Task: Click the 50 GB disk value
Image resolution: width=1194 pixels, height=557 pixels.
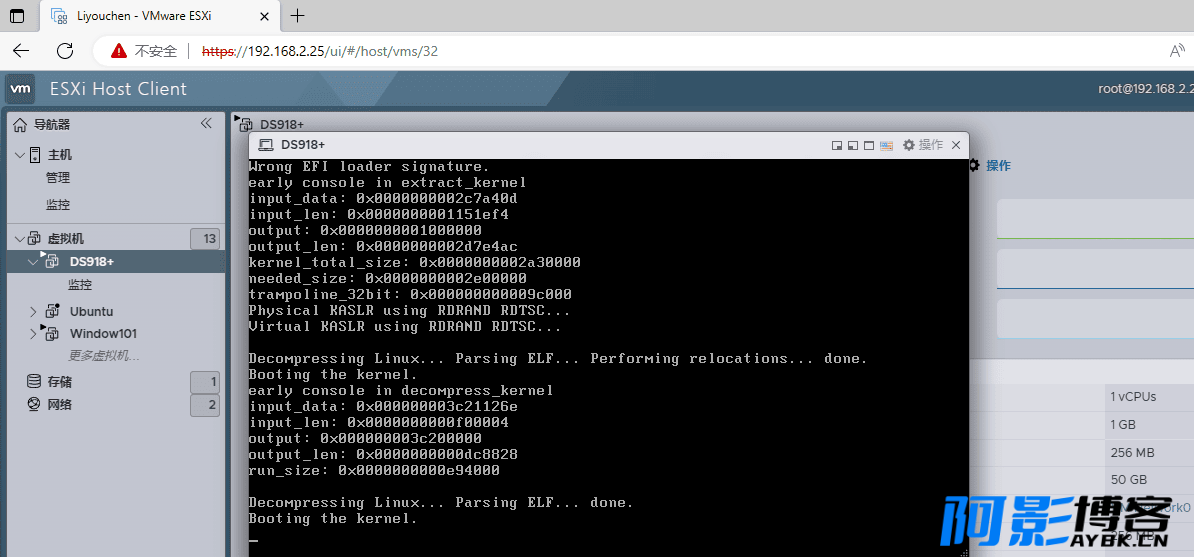Action: [1129, 480]
